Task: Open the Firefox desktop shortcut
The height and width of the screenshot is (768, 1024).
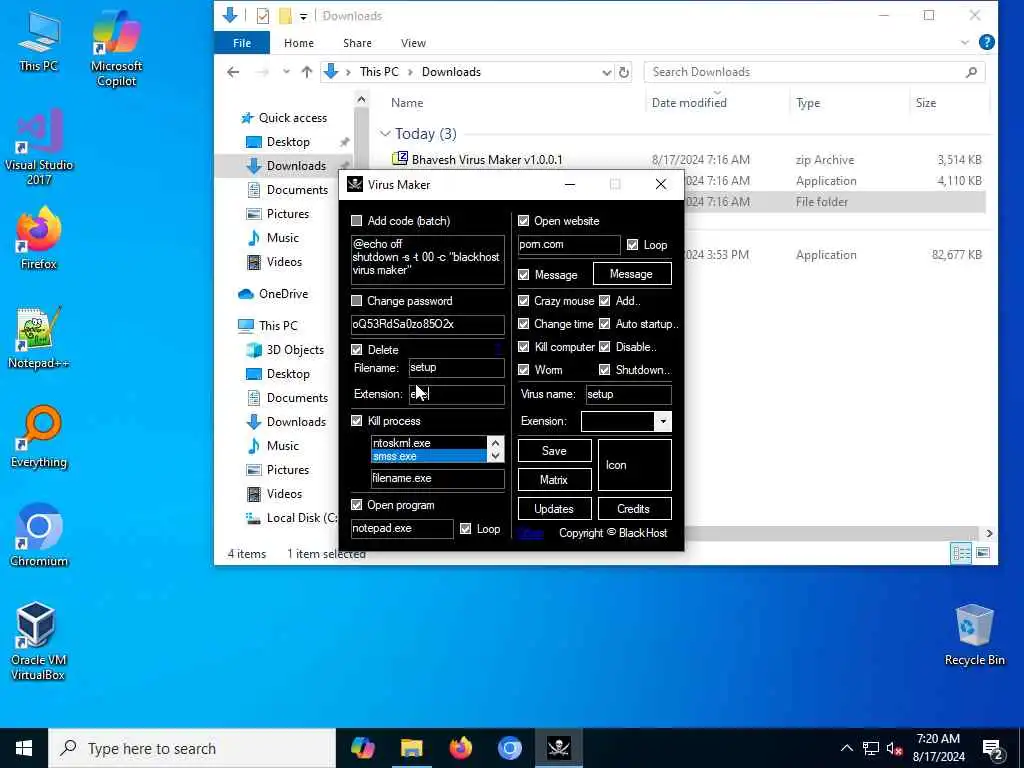Action: point(39,238)
